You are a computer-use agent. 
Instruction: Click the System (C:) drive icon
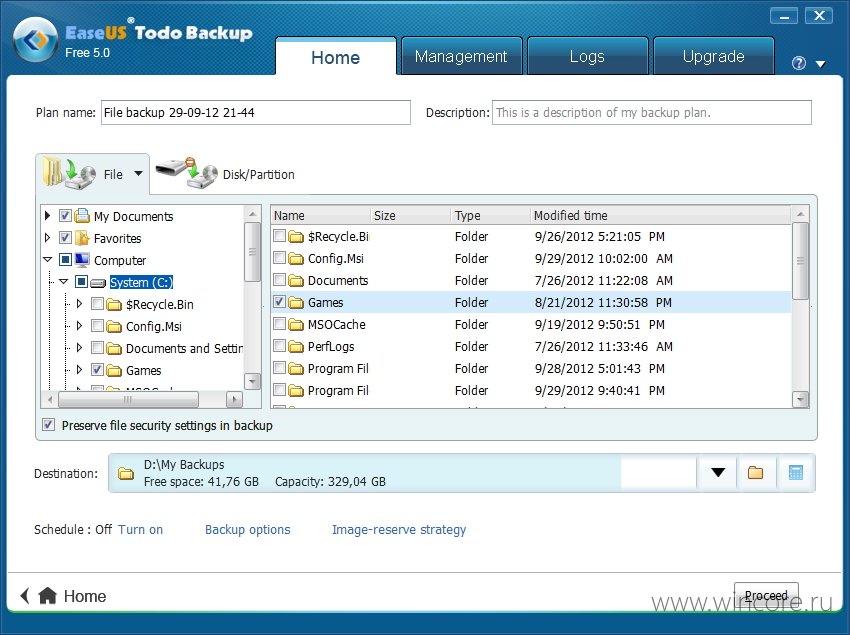tap(98, 283)
